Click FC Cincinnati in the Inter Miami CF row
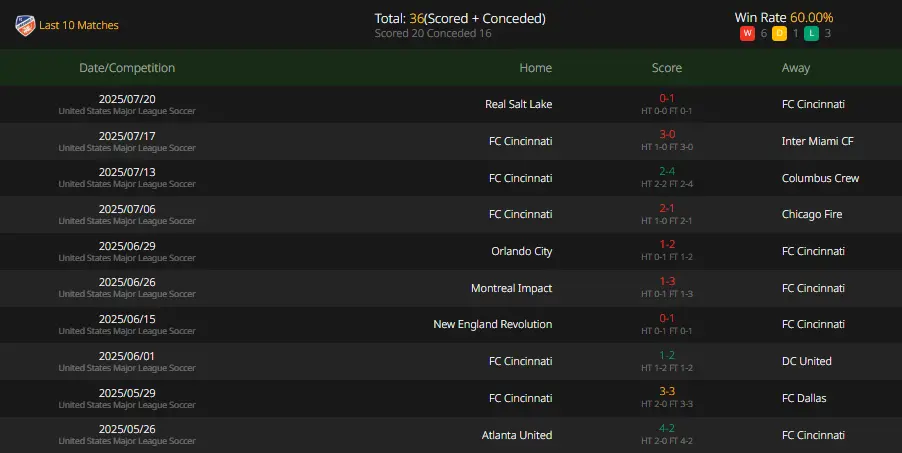Viewport: 902px width, 453px height. tap(521, 141)
